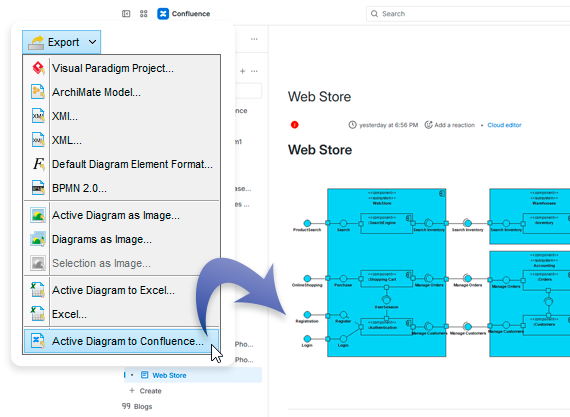Open the app switcher grid icon
570x417 pixels.
tap(144, 14)
